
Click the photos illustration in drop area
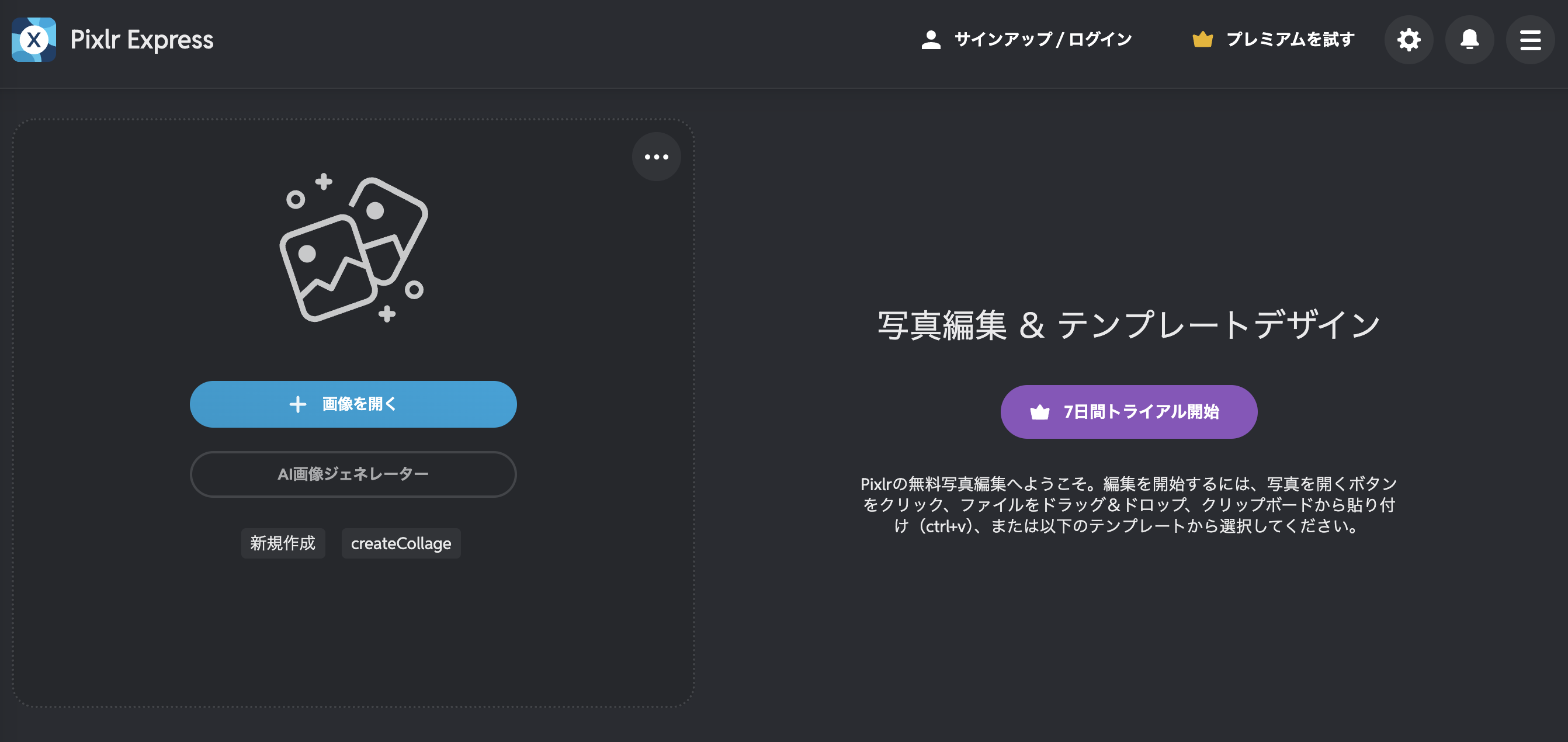(x=353, y=249)
